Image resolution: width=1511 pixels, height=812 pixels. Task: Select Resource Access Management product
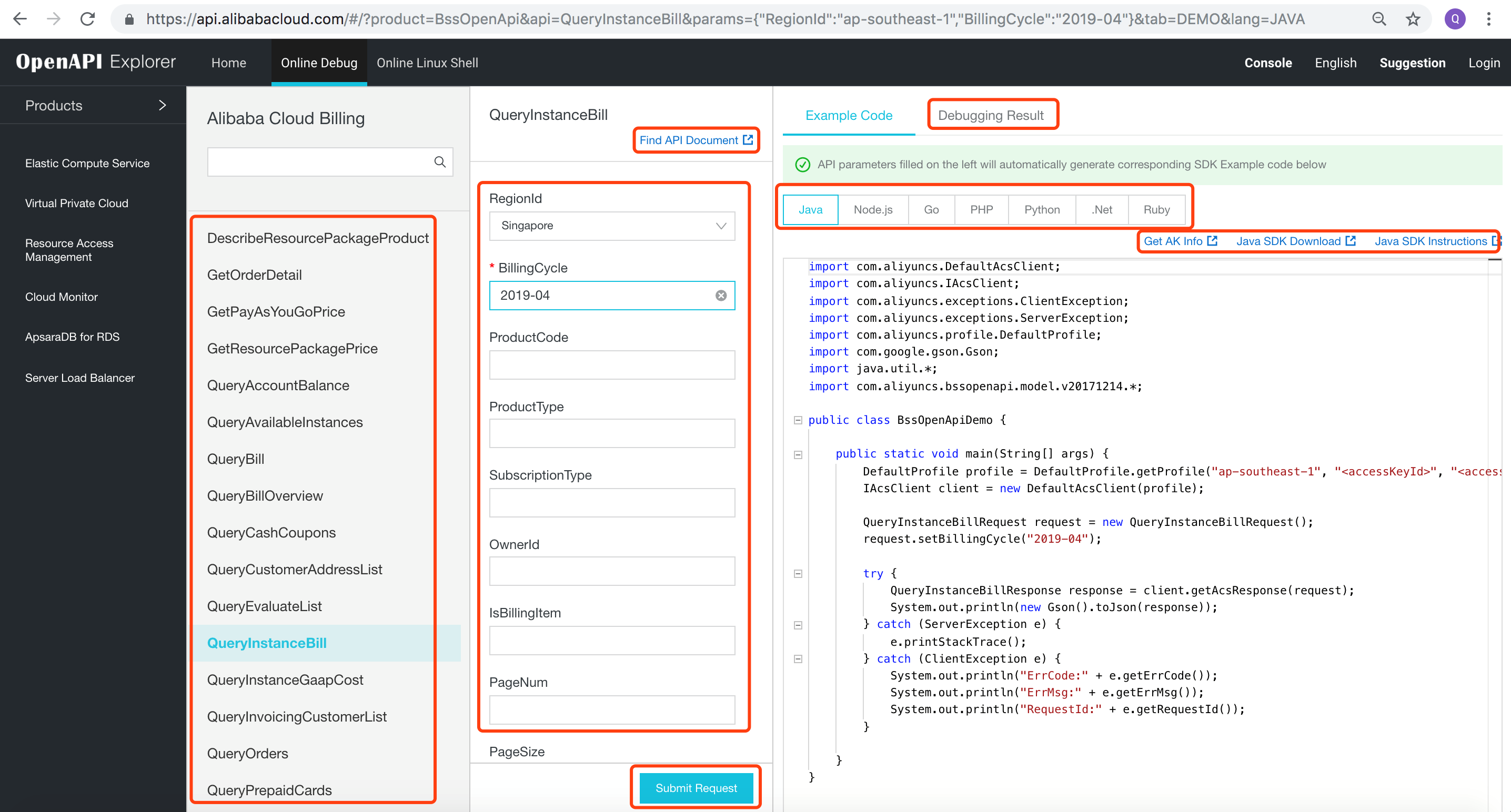(69, 250)
